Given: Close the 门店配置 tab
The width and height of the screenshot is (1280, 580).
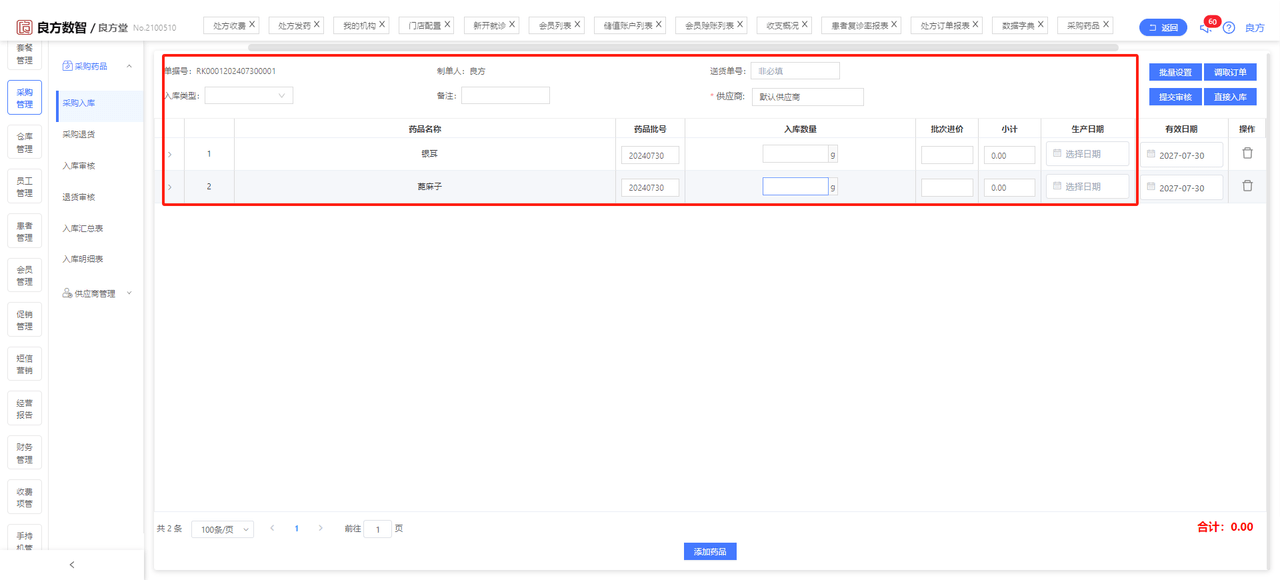Looking at the screenshot, I should (447, 24).
